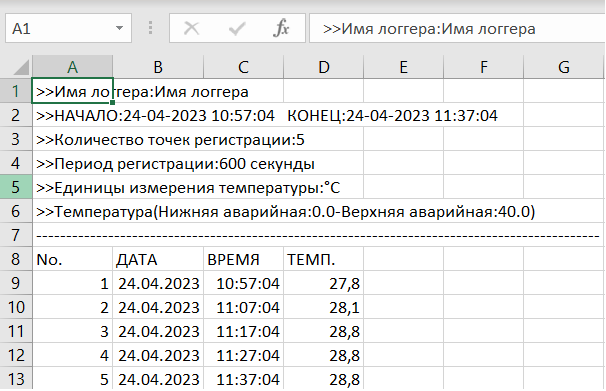
Task: Open the Name Box dropdown arrow
Action: [119, 28]
